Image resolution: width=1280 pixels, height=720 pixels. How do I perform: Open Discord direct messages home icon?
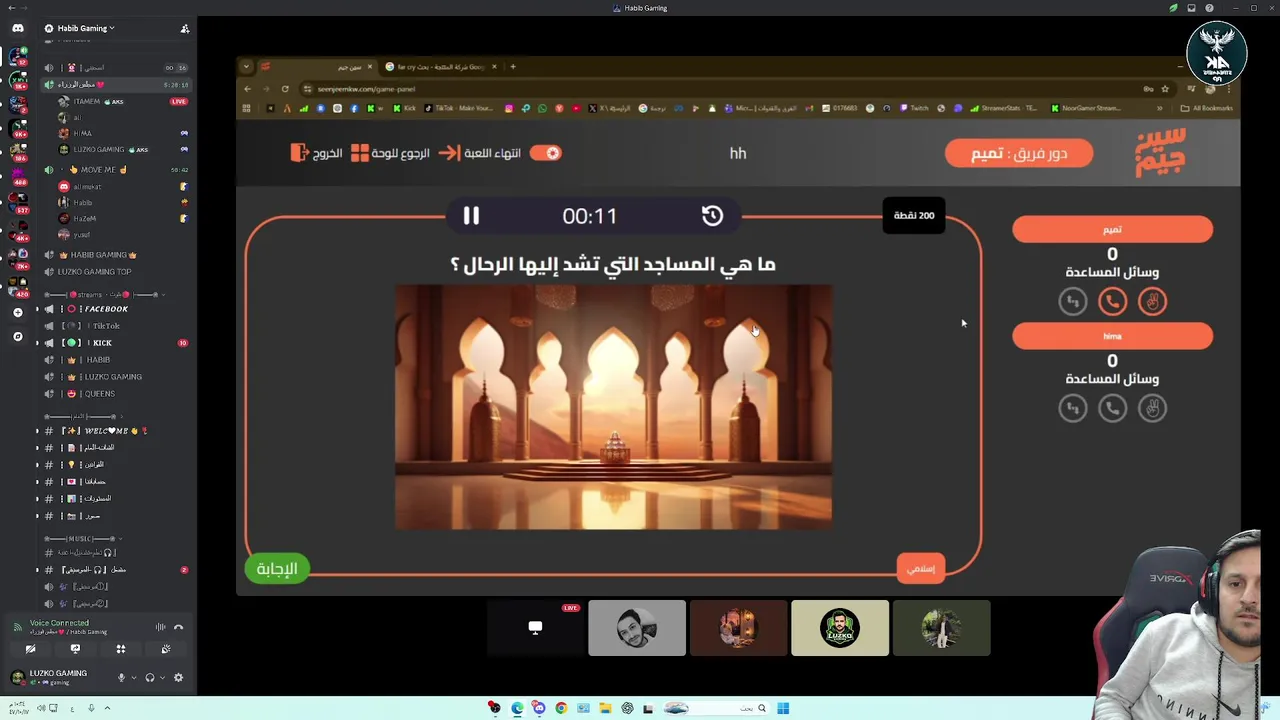[18, 28]
